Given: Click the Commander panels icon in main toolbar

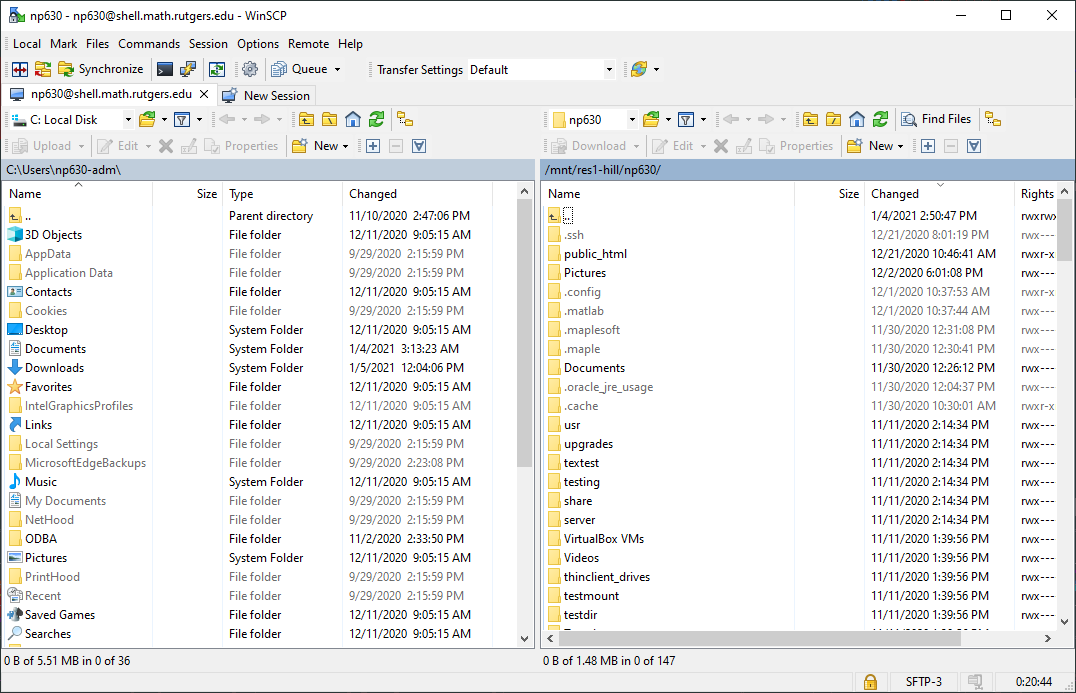Looking at the screenshot, I should pyautogui.click(x=20, y=69).
